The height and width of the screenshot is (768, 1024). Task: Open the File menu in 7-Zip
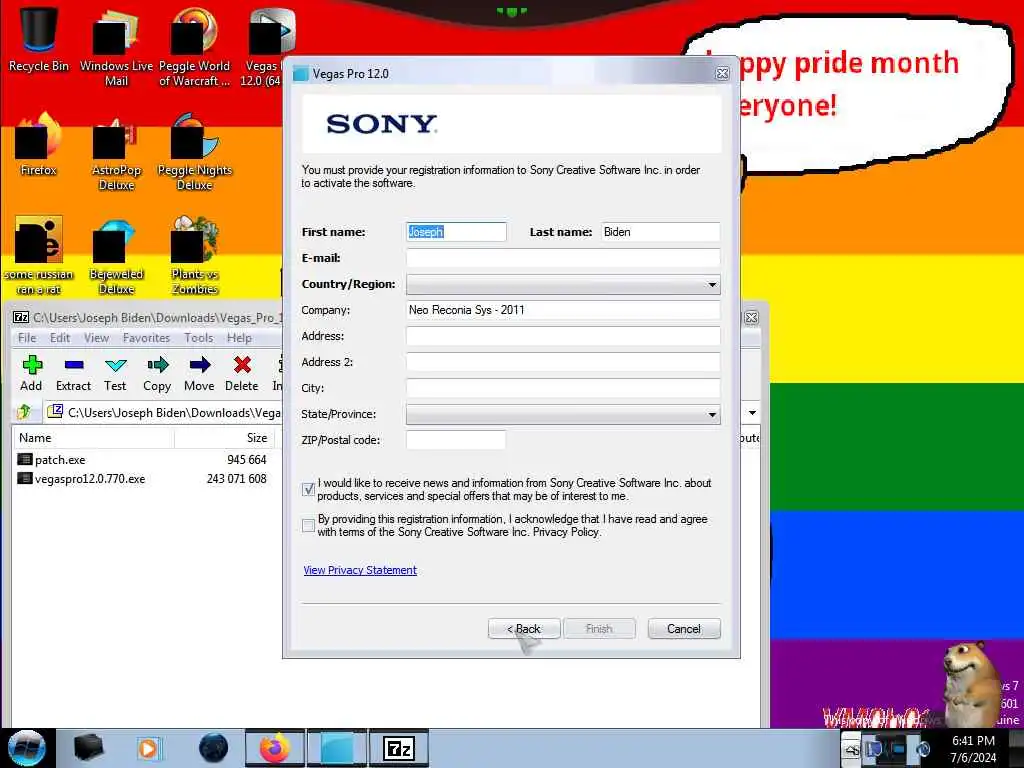27,338
